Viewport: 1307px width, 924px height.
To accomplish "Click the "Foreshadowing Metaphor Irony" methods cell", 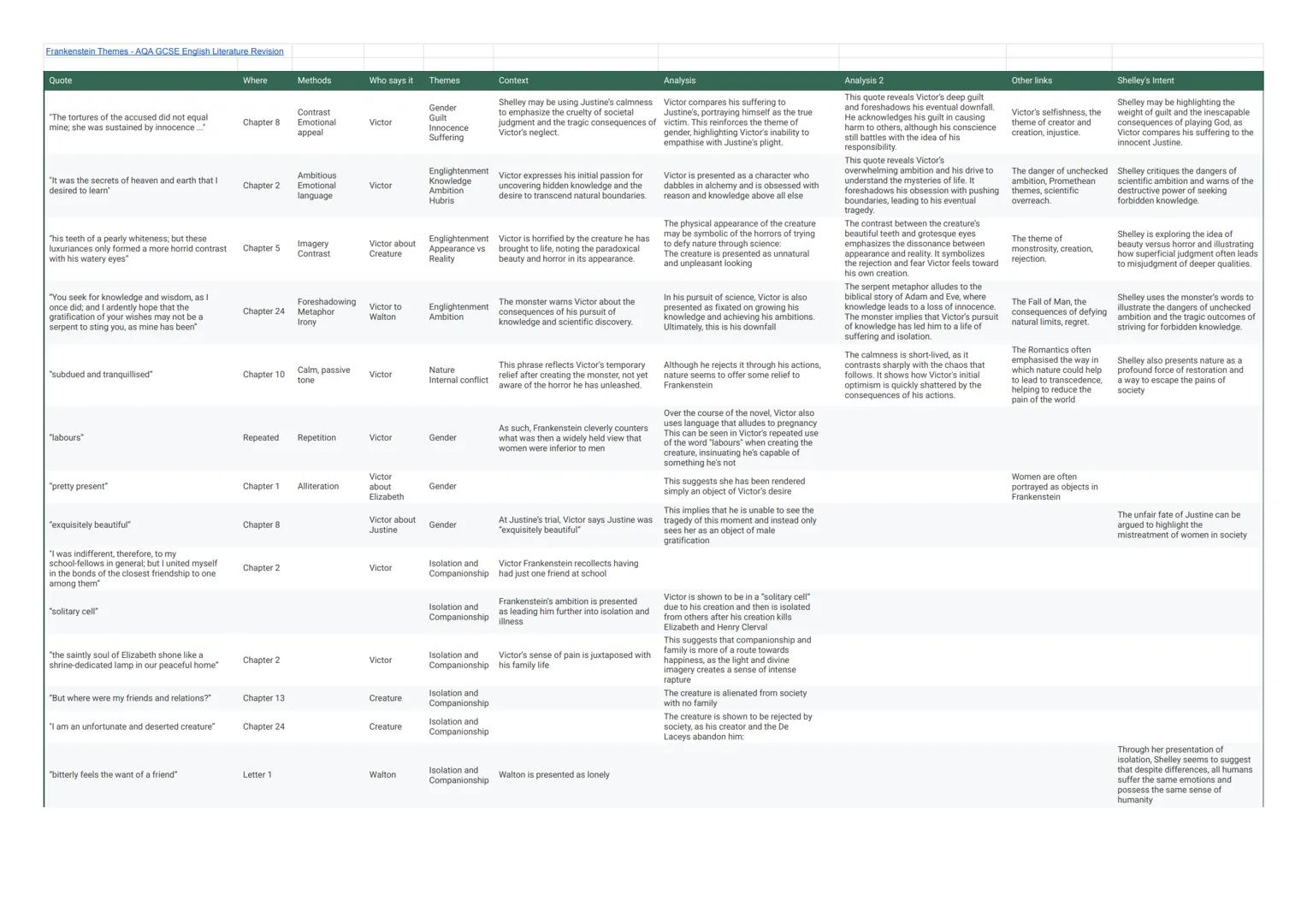I will (326, 312).
